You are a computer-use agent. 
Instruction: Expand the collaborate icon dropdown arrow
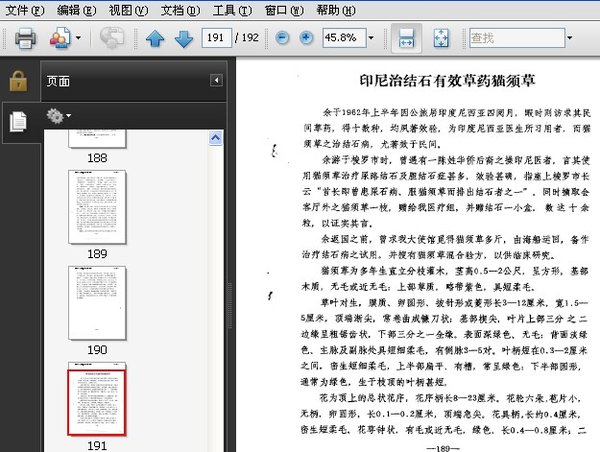click(x=78, y=38)
